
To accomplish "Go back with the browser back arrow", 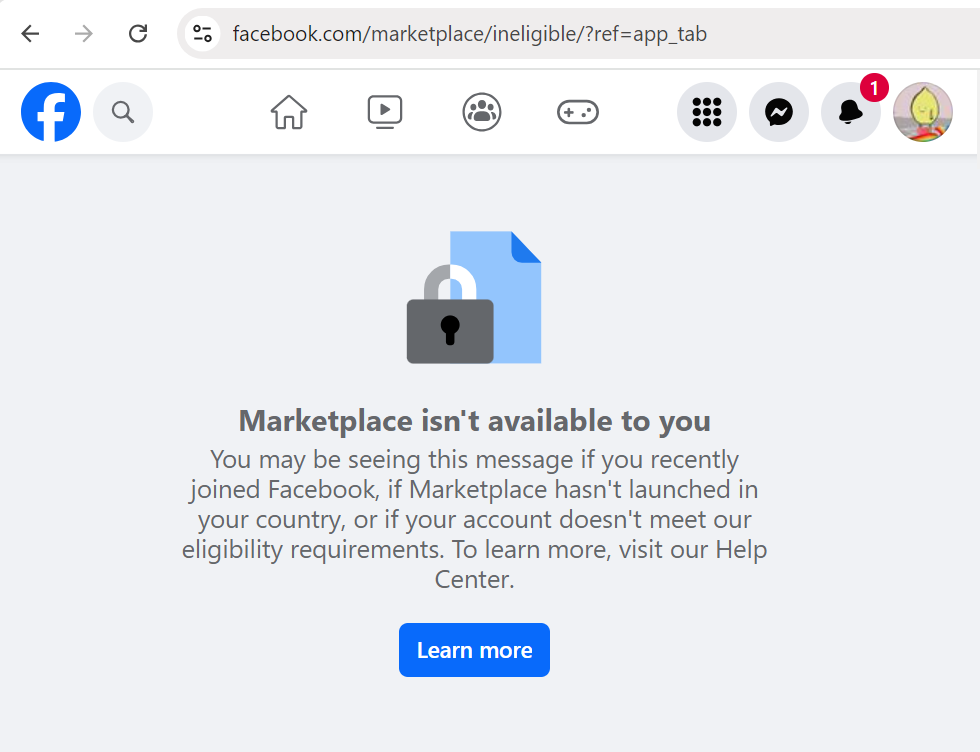I will point(30,33).
